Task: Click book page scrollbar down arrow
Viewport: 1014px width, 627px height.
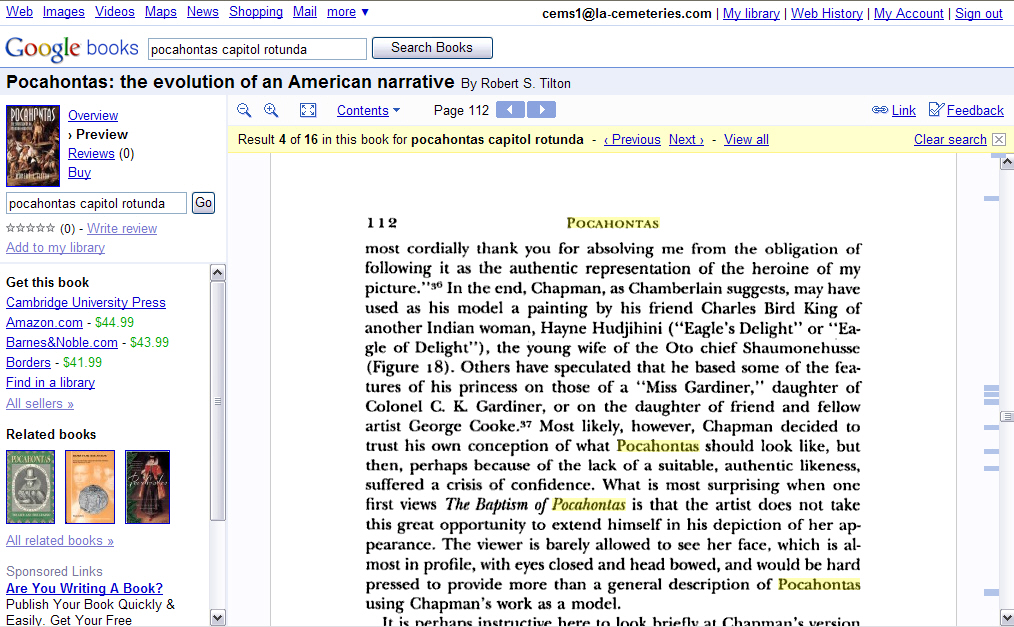Action: [1007, 616]
